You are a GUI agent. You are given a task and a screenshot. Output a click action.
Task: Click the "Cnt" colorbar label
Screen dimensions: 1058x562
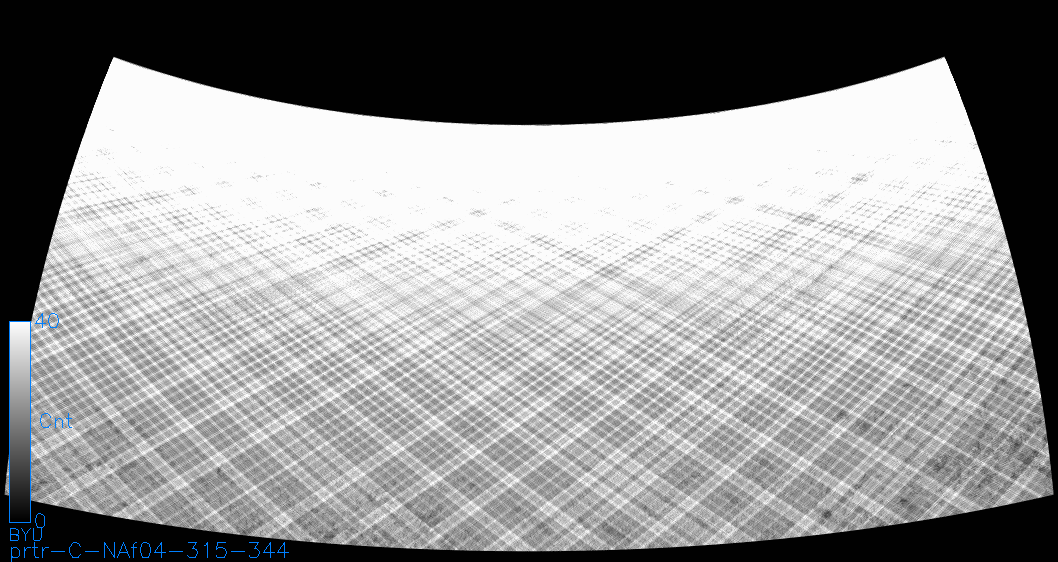56,422
